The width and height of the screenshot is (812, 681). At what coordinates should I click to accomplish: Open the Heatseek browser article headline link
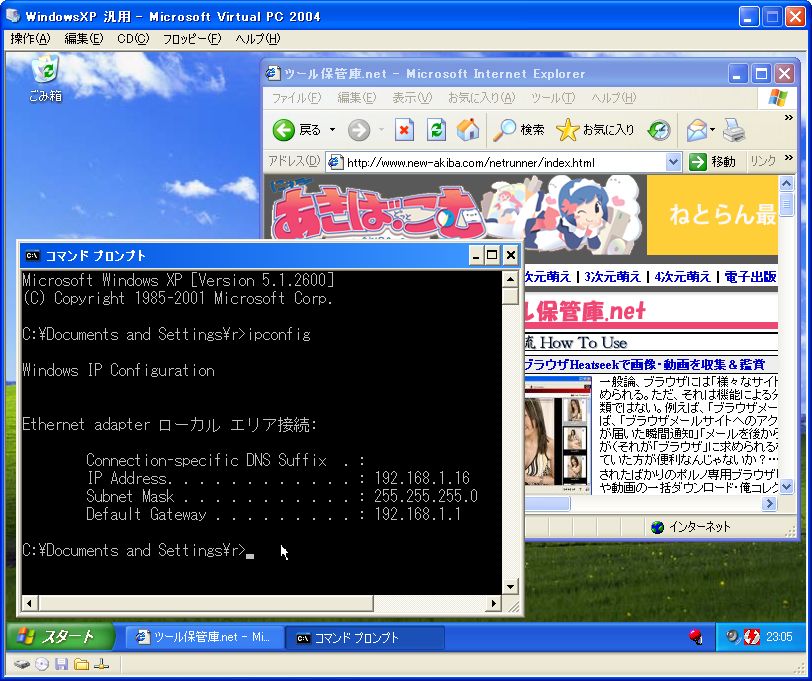coord(645,365)
